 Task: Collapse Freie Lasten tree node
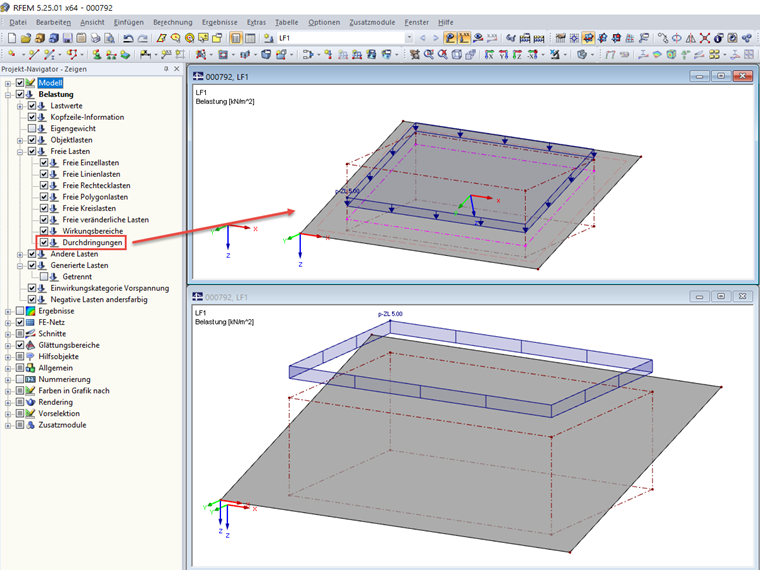click(20, 151)
